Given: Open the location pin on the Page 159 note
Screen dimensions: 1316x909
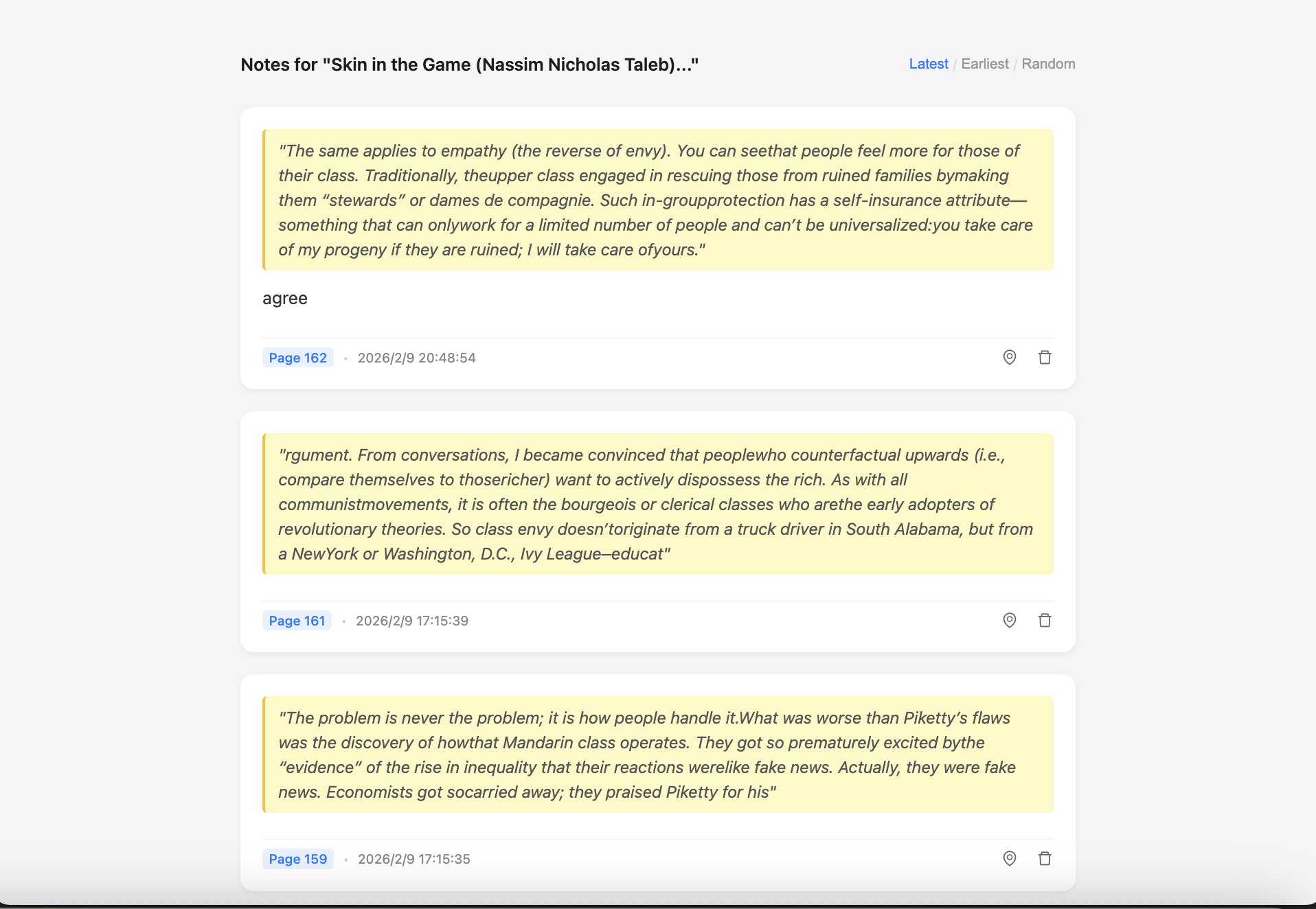Looking at the screenshot, I should tap(1009, 858).
